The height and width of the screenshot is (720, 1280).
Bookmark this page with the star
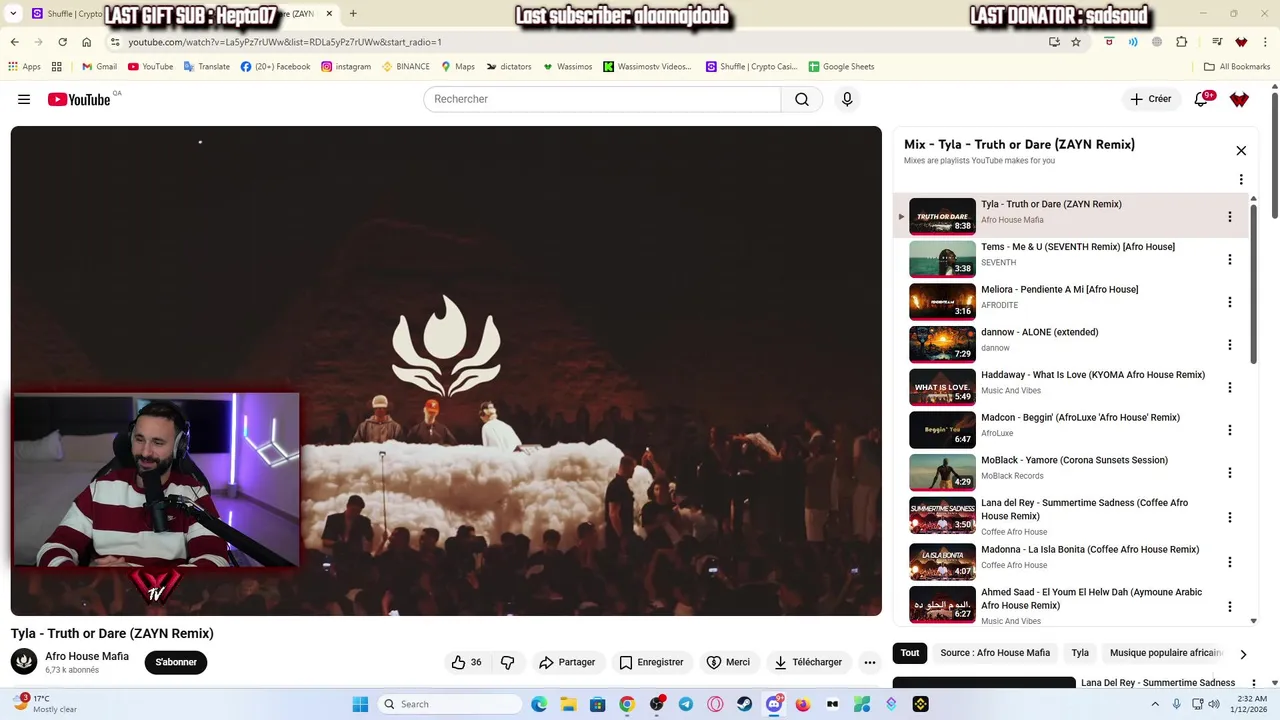point(1076,42)
